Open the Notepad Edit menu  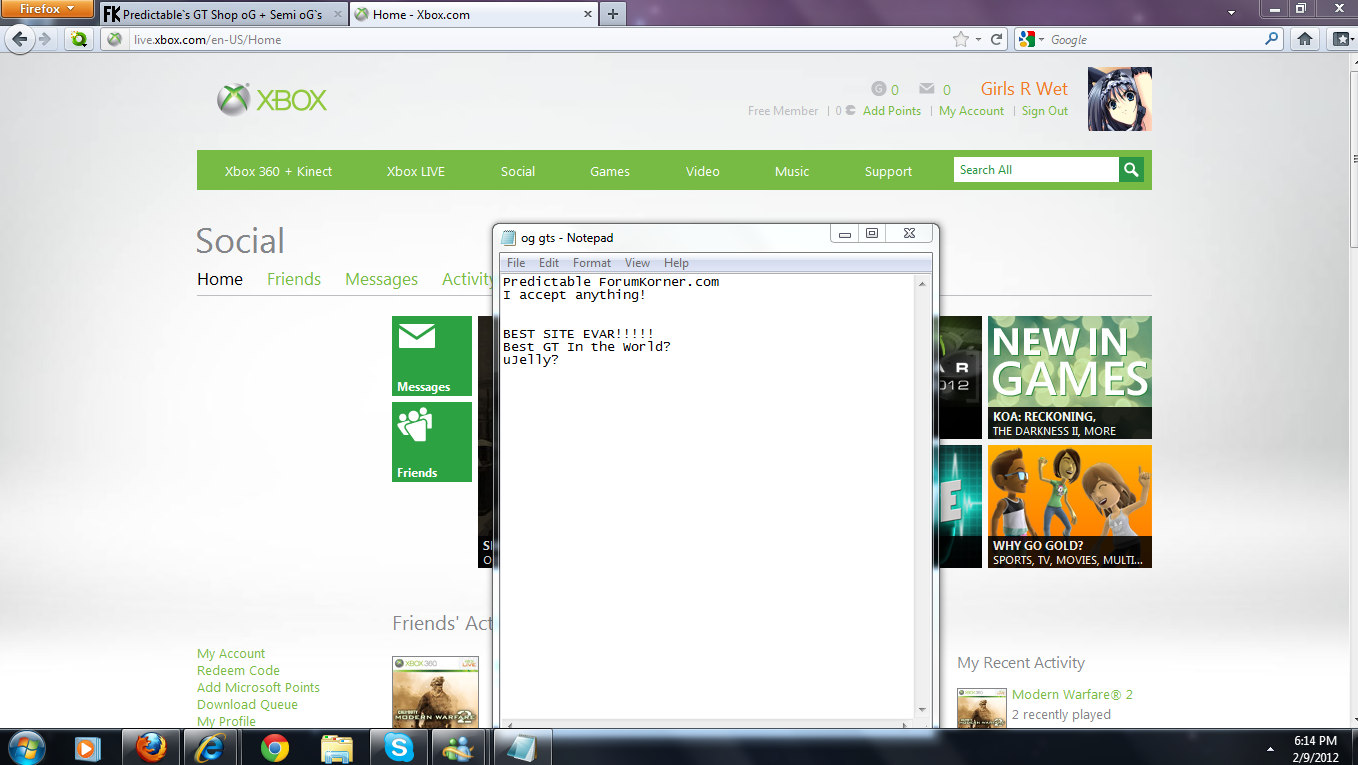click(549, 263)
